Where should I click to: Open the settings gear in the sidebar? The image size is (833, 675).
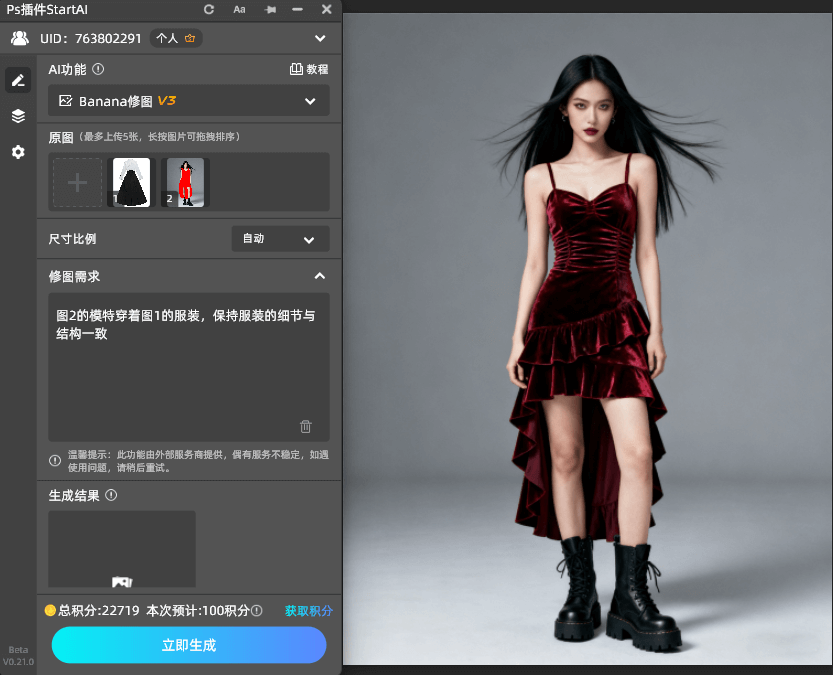18,152
